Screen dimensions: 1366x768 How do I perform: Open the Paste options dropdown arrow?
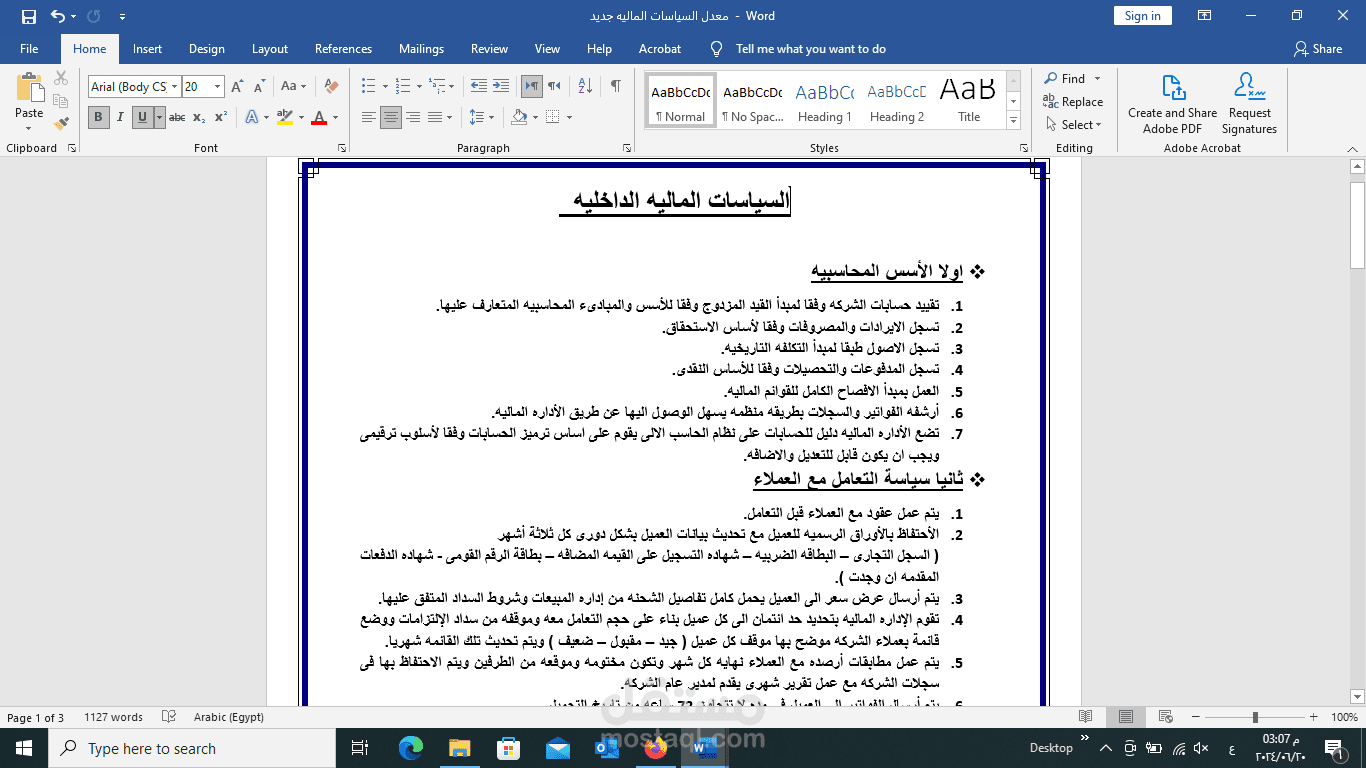click(29, 127)
